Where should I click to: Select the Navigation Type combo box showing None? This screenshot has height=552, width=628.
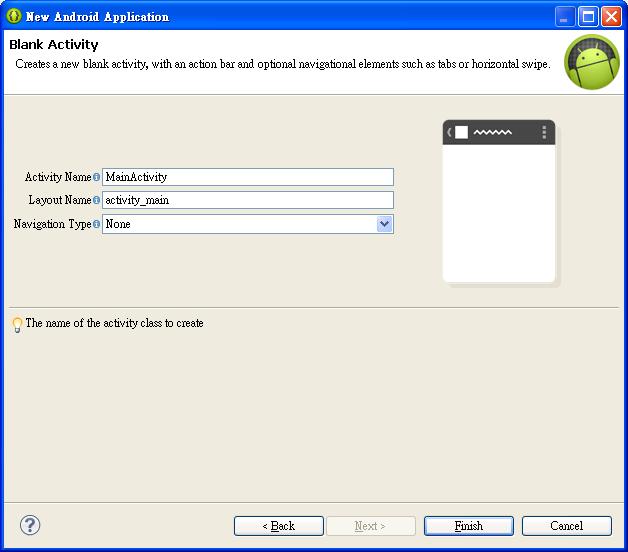[248, 224]
